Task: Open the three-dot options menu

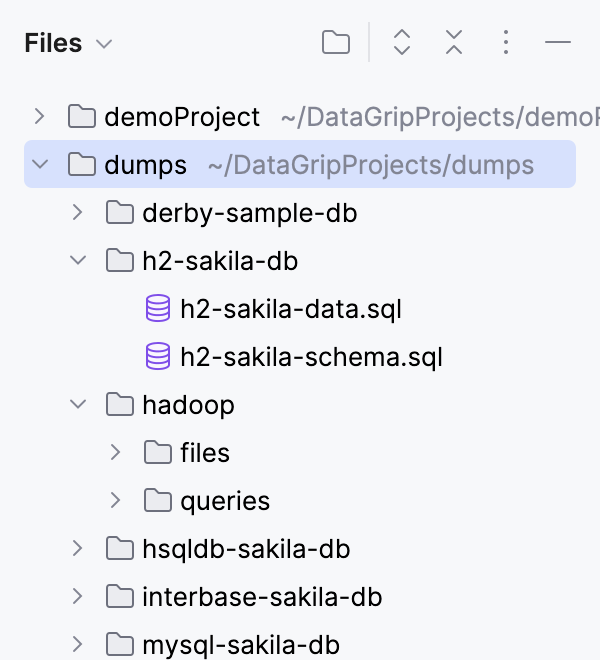Action: coord(506,42)
